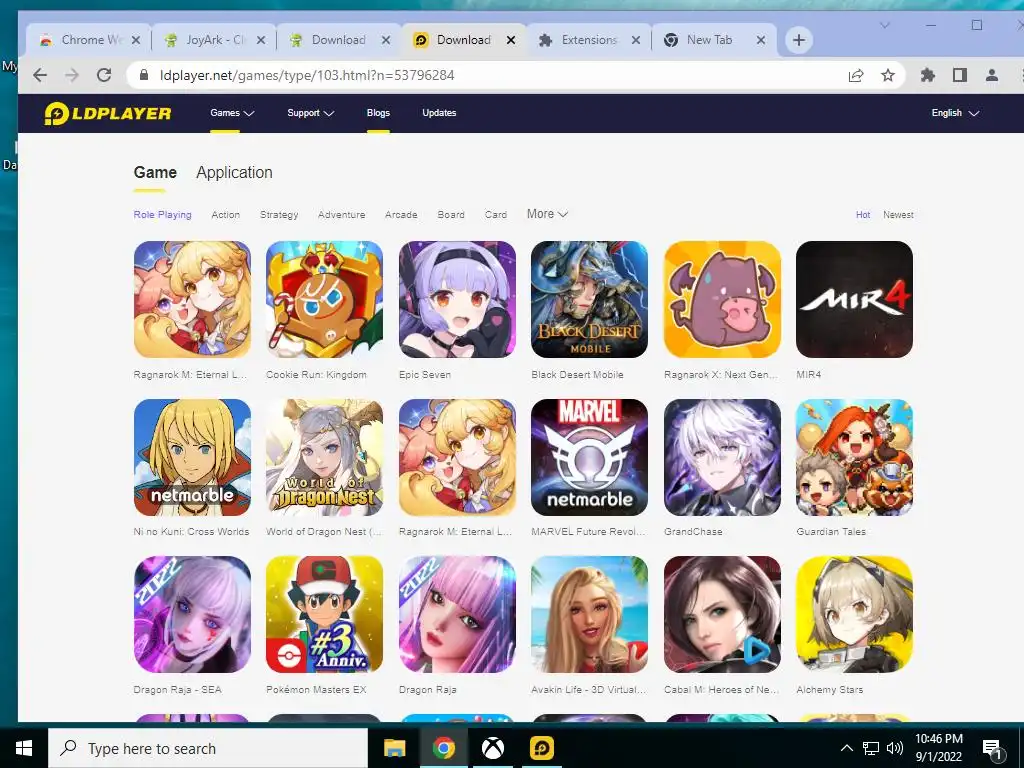Open the Windows Start menu
The width and height of the screenshot is (1024, 768).
point(24,748)
